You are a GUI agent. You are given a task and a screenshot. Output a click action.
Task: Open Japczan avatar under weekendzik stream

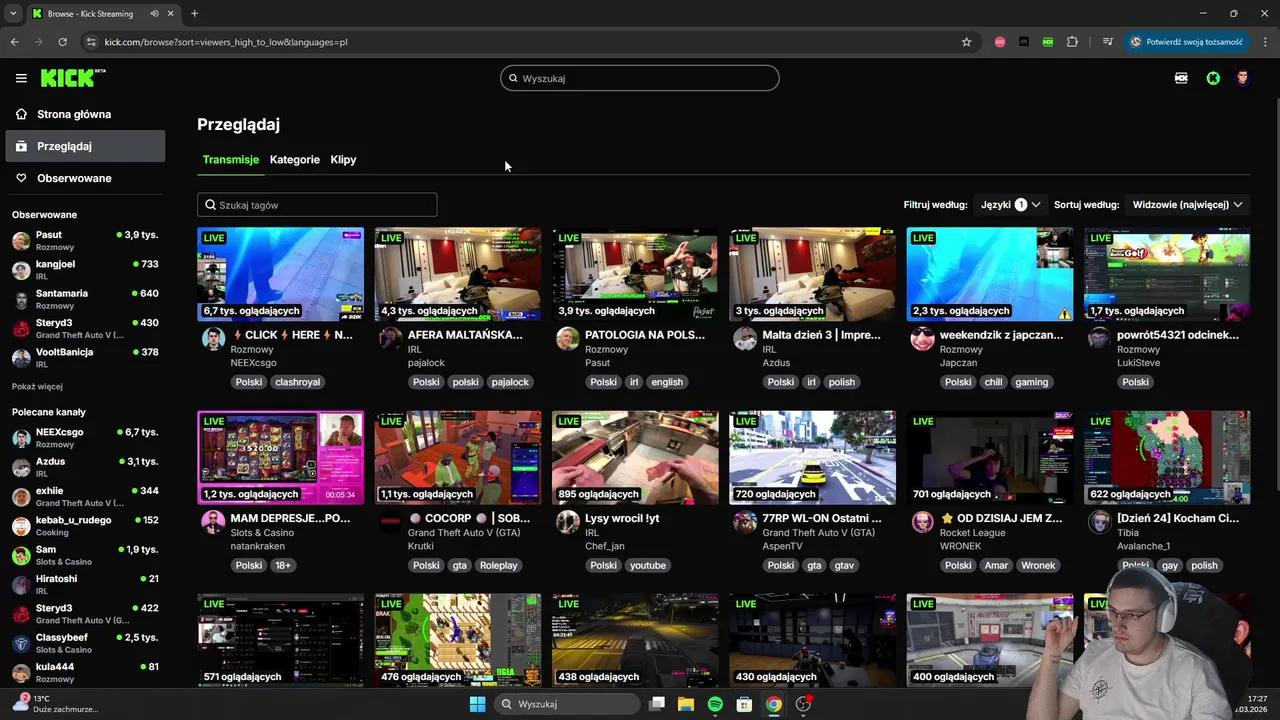(x=922, y=338)
